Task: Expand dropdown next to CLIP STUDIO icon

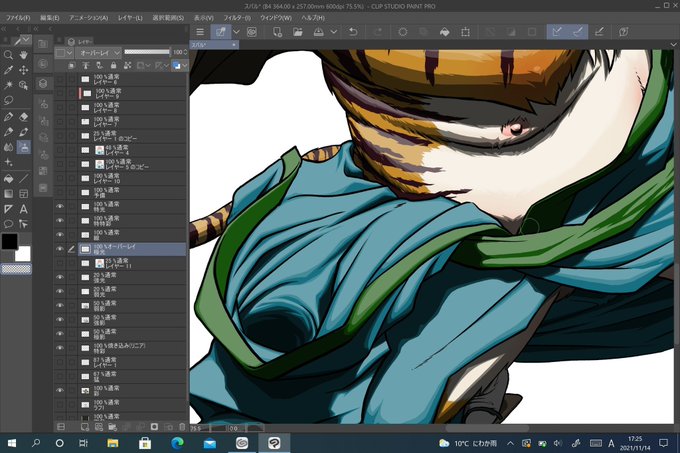Action: [236, 32]
